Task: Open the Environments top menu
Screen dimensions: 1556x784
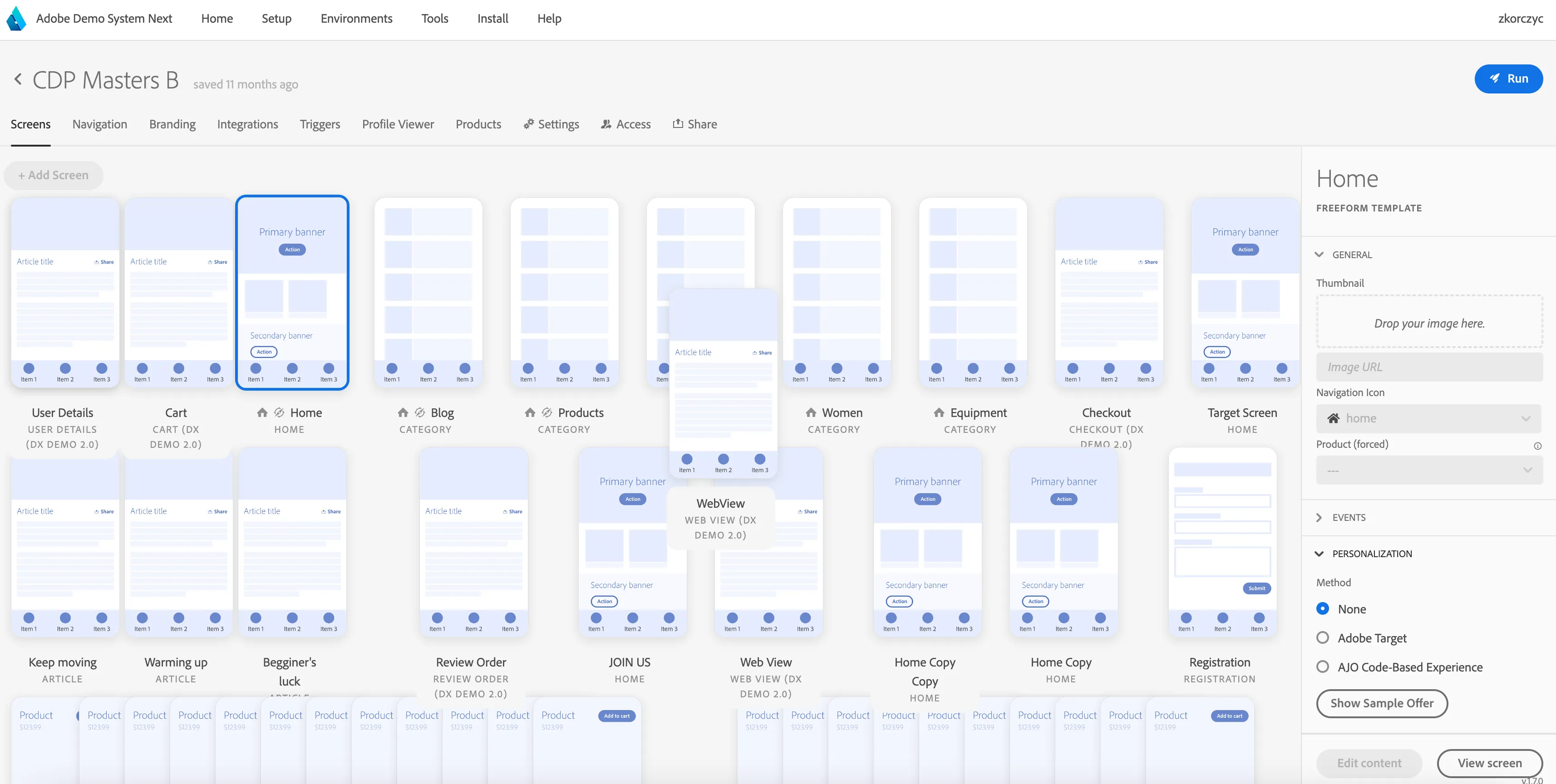Action: point(356,18)
